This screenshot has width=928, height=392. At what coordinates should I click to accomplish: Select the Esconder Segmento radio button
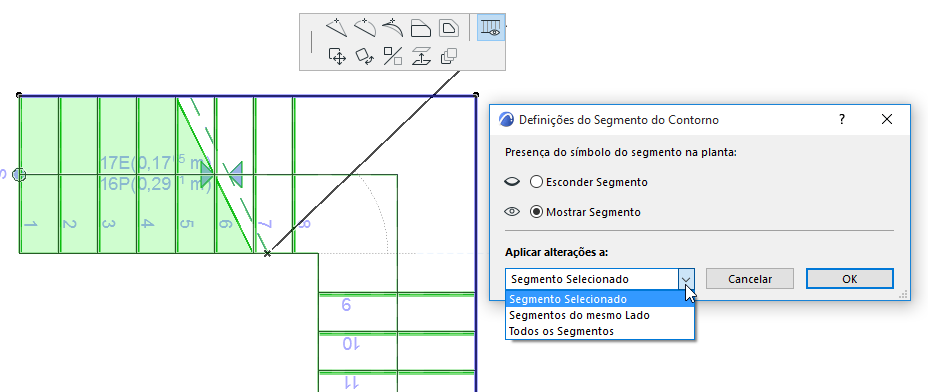[536, 182]
